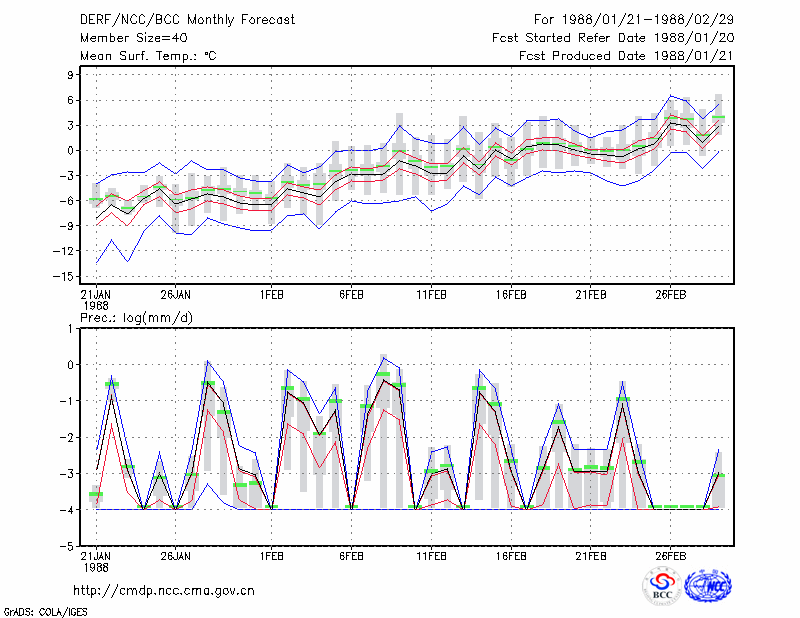Click 11FEB tick on precipitation chart axis
The image size is (800, 618).
tap(431, 556)
